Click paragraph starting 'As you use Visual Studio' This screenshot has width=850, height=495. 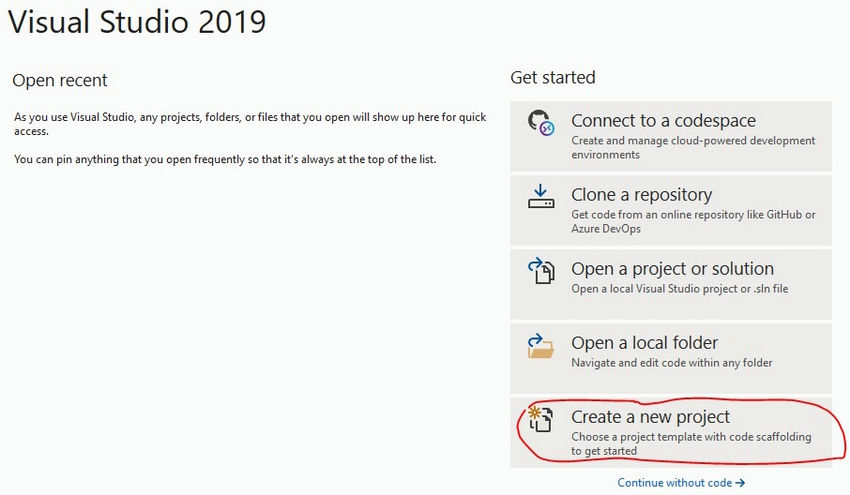pyautogui.click(x=250, y=124)
